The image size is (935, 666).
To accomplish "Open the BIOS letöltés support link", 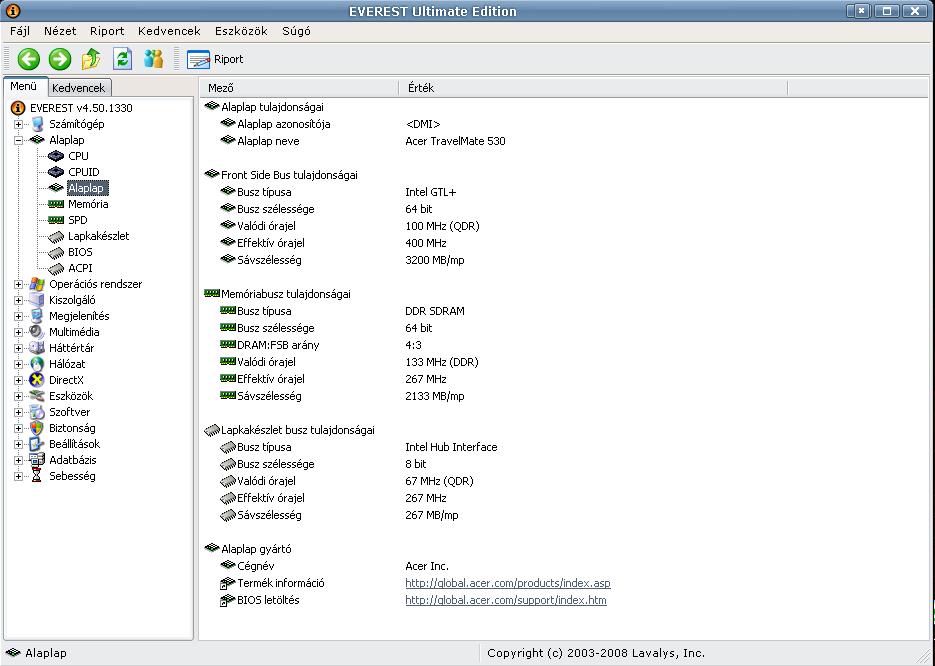I will pos(506,600).
